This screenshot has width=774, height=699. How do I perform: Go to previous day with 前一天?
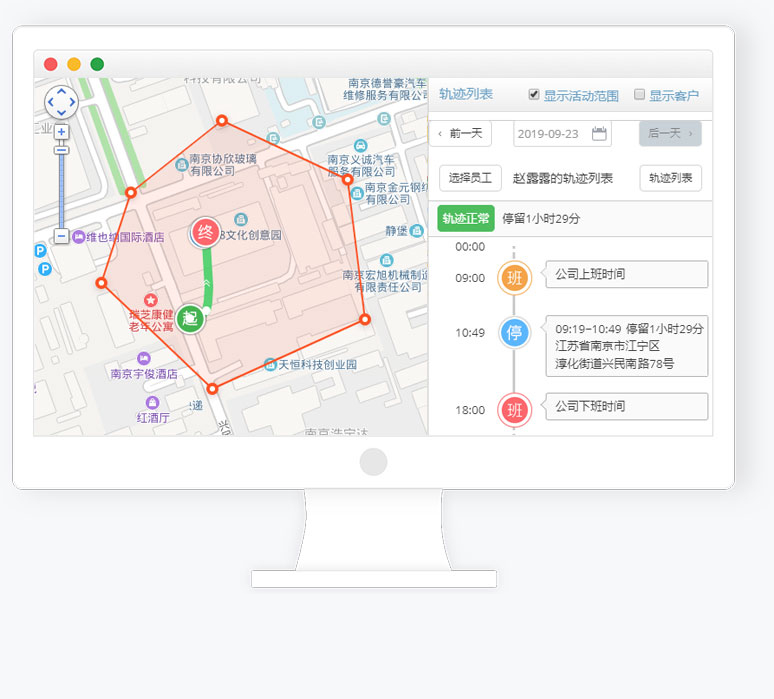click(x=461, y=133)
